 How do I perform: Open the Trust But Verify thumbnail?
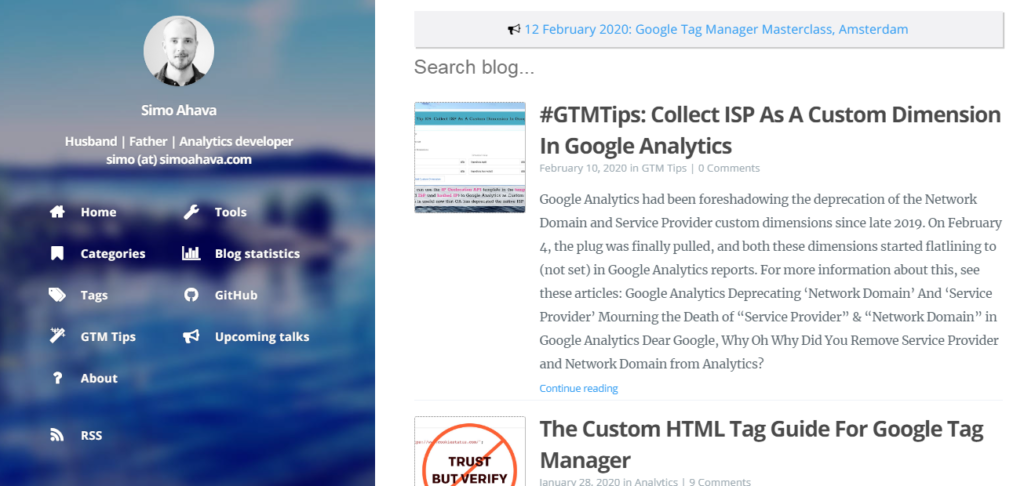470,451
